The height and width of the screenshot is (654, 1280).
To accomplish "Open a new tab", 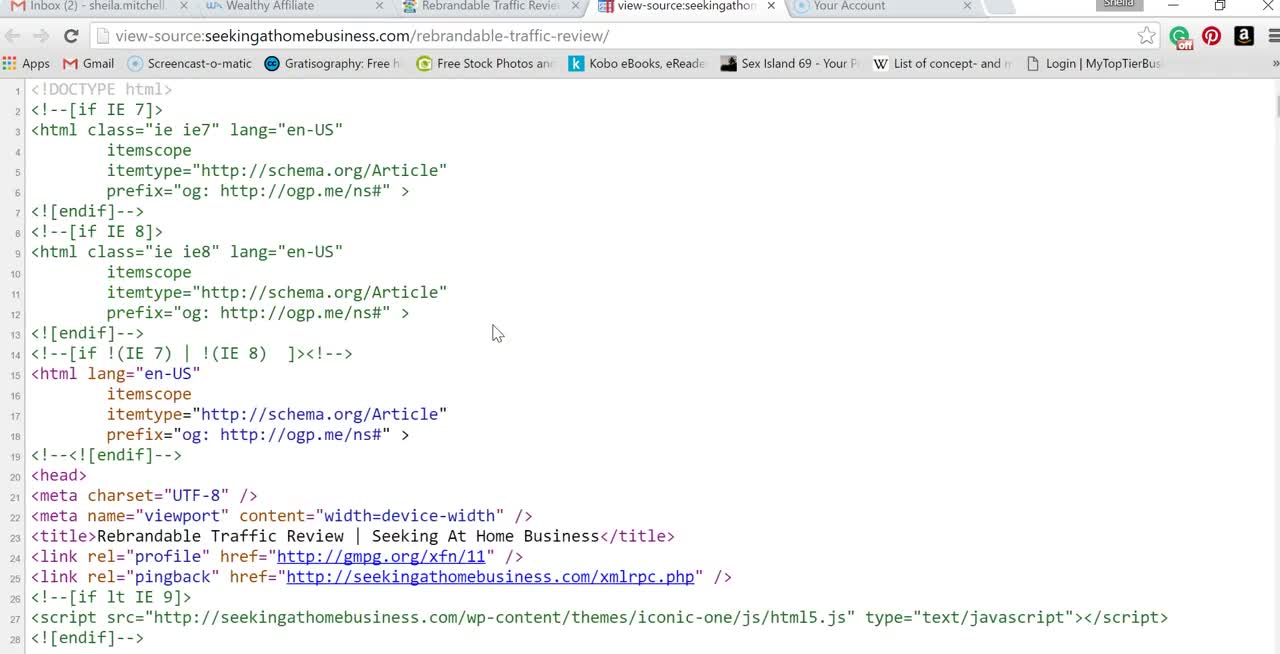I will 1000,6.
